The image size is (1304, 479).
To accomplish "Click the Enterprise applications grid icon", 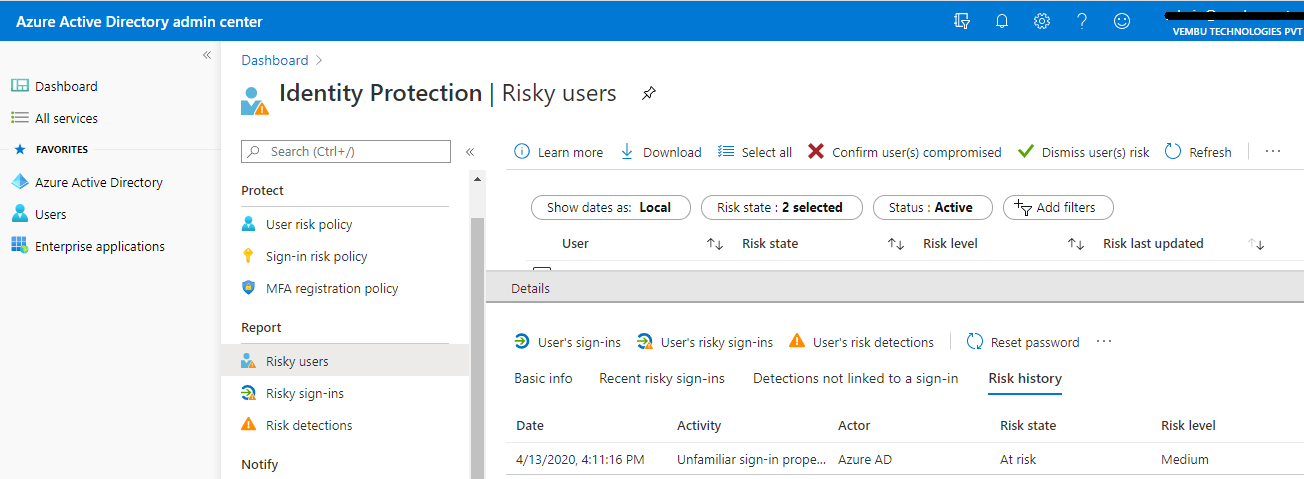I will tap(19, 246).
